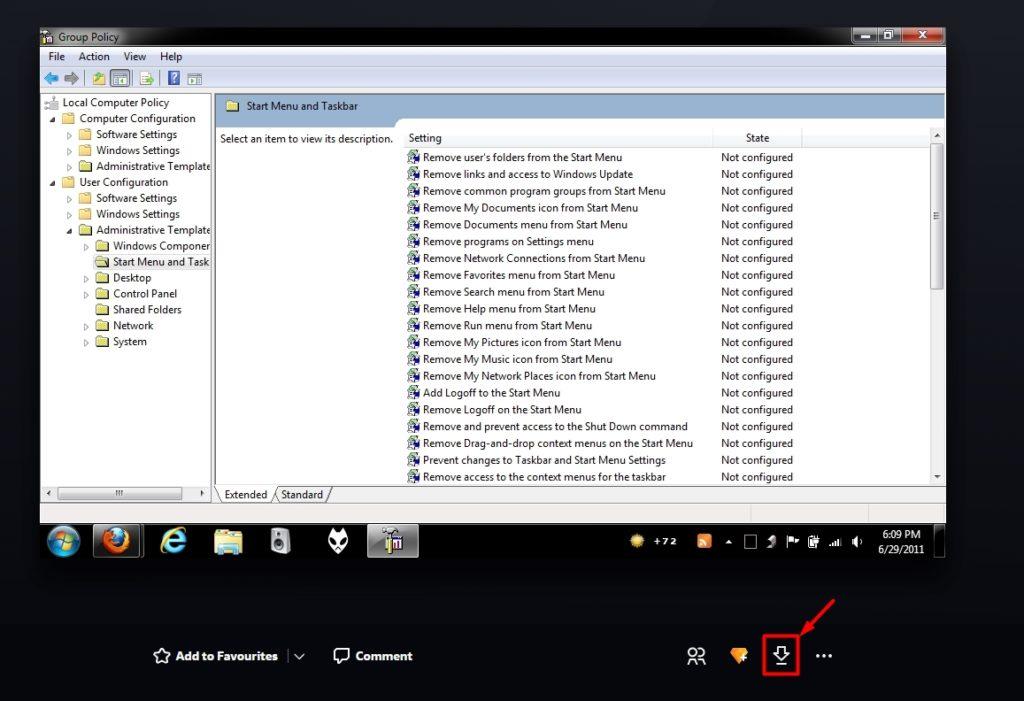Switch to the Extended tab
Viewport: 1024px width, 701px height.
pyautogui.click(x=246, y=495)
